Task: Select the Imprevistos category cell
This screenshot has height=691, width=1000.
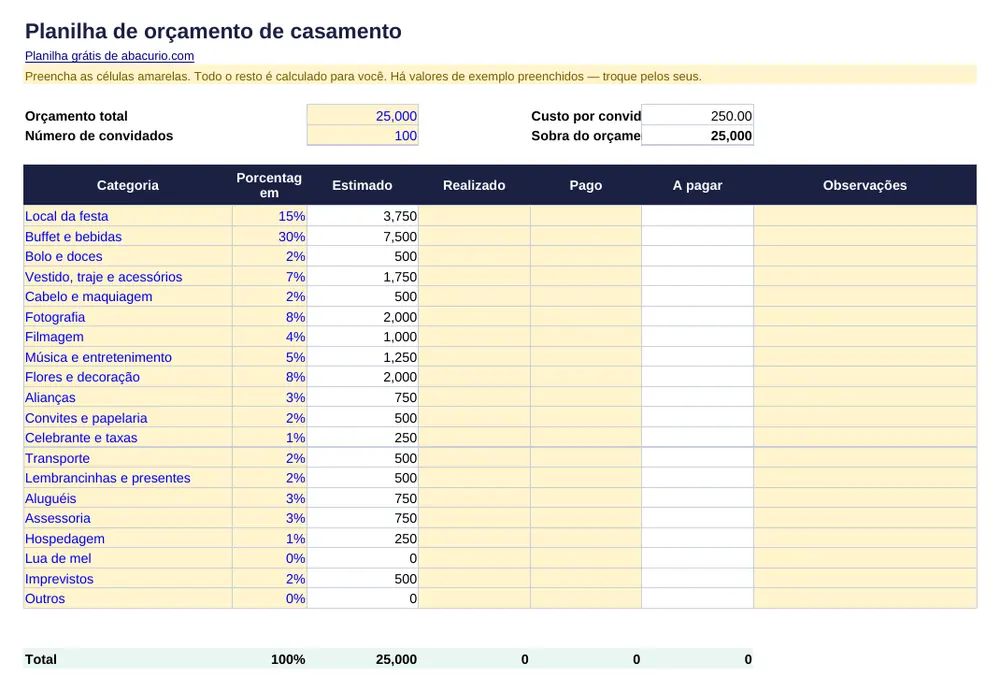Action: click(x=128, y=579)
